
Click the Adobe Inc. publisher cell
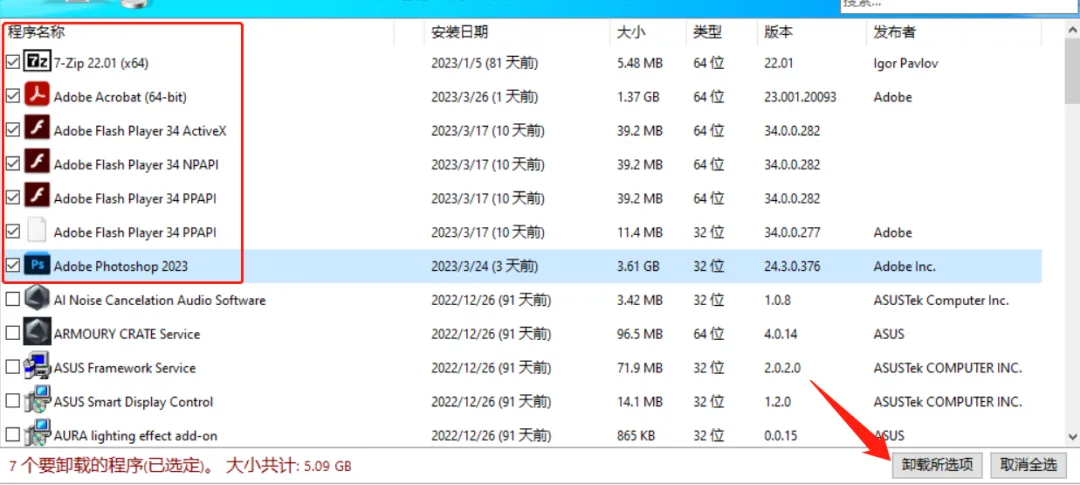pyautogui.click(x=904, y=266)
